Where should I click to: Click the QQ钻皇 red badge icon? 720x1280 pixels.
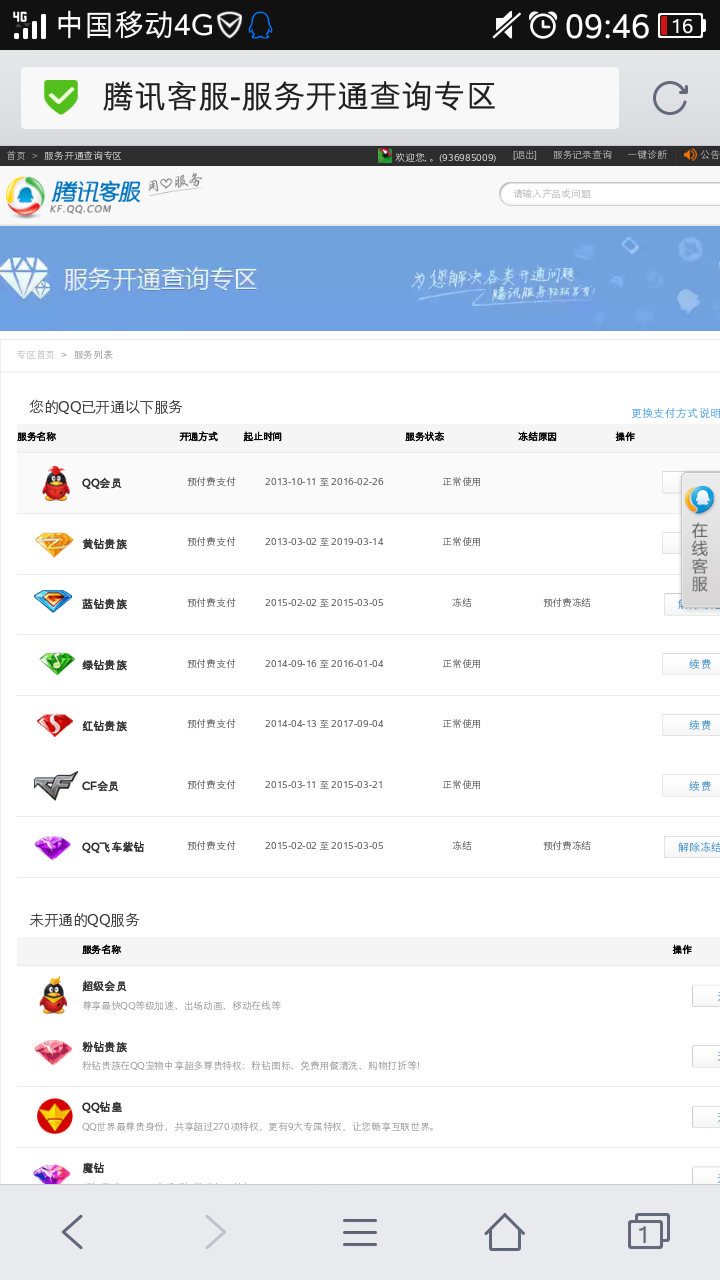pyautogui.click(x=55, y=1116)
